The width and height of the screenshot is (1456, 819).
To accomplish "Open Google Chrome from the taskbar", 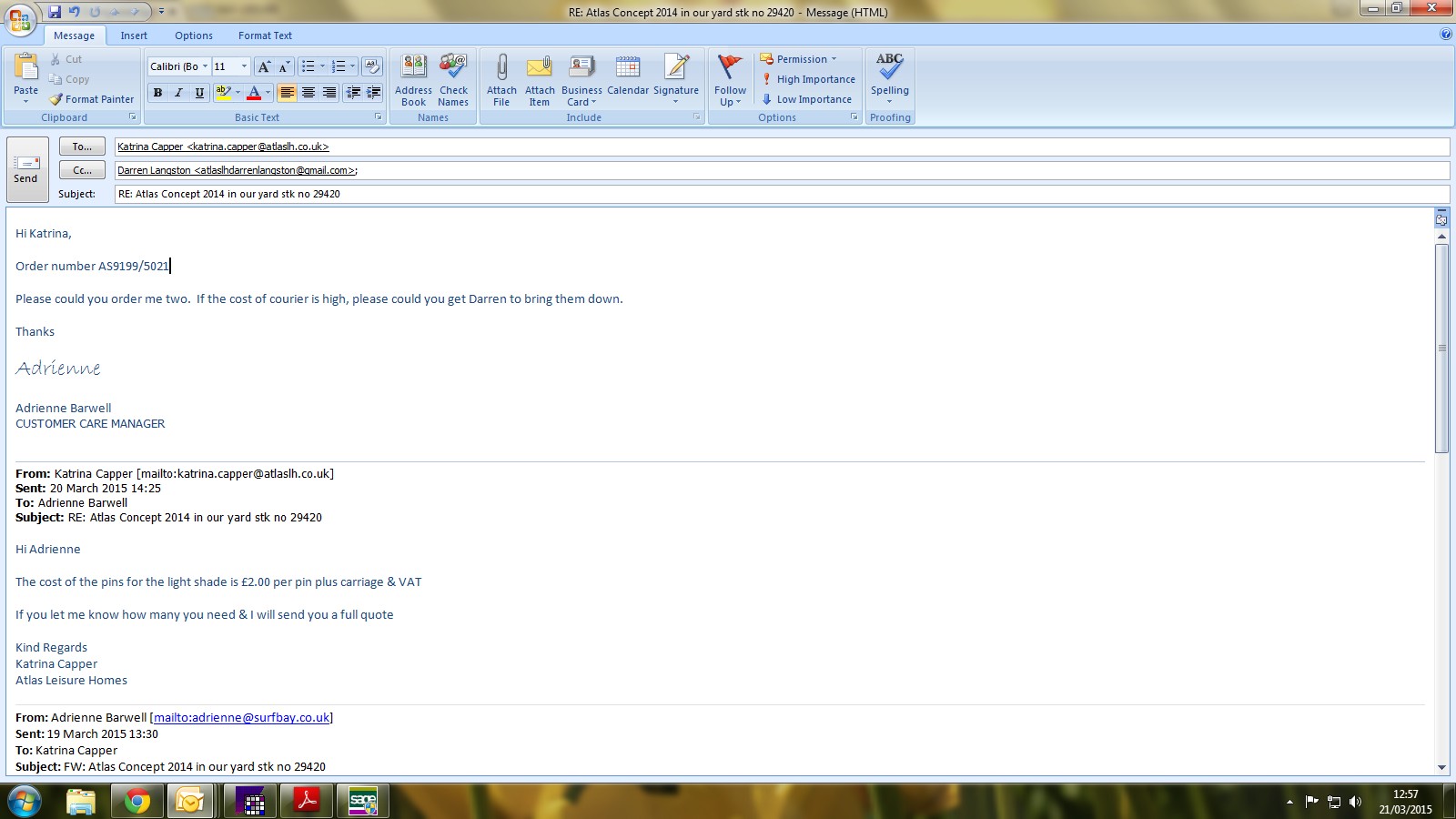I will click(x=137, y=802).
